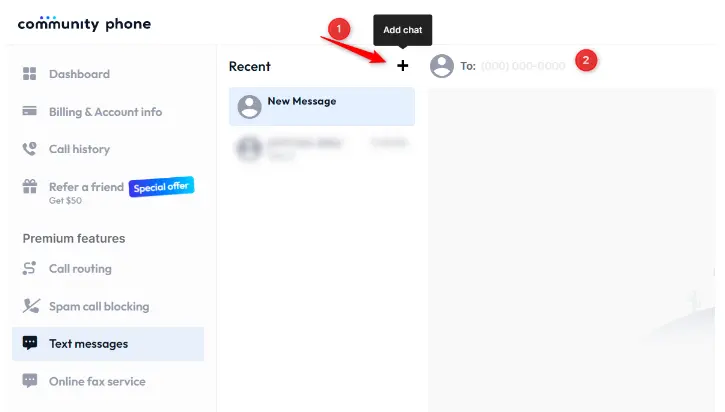725x412 pixels.
Task: Click the Billing card icon
Action: point(30,111)
